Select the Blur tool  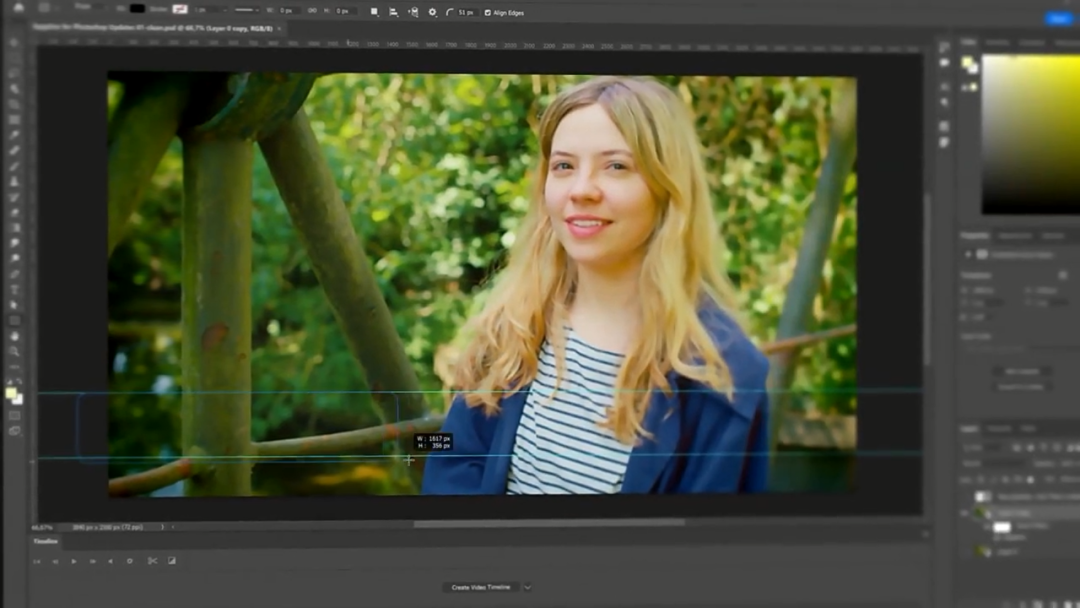pos(14,243)
